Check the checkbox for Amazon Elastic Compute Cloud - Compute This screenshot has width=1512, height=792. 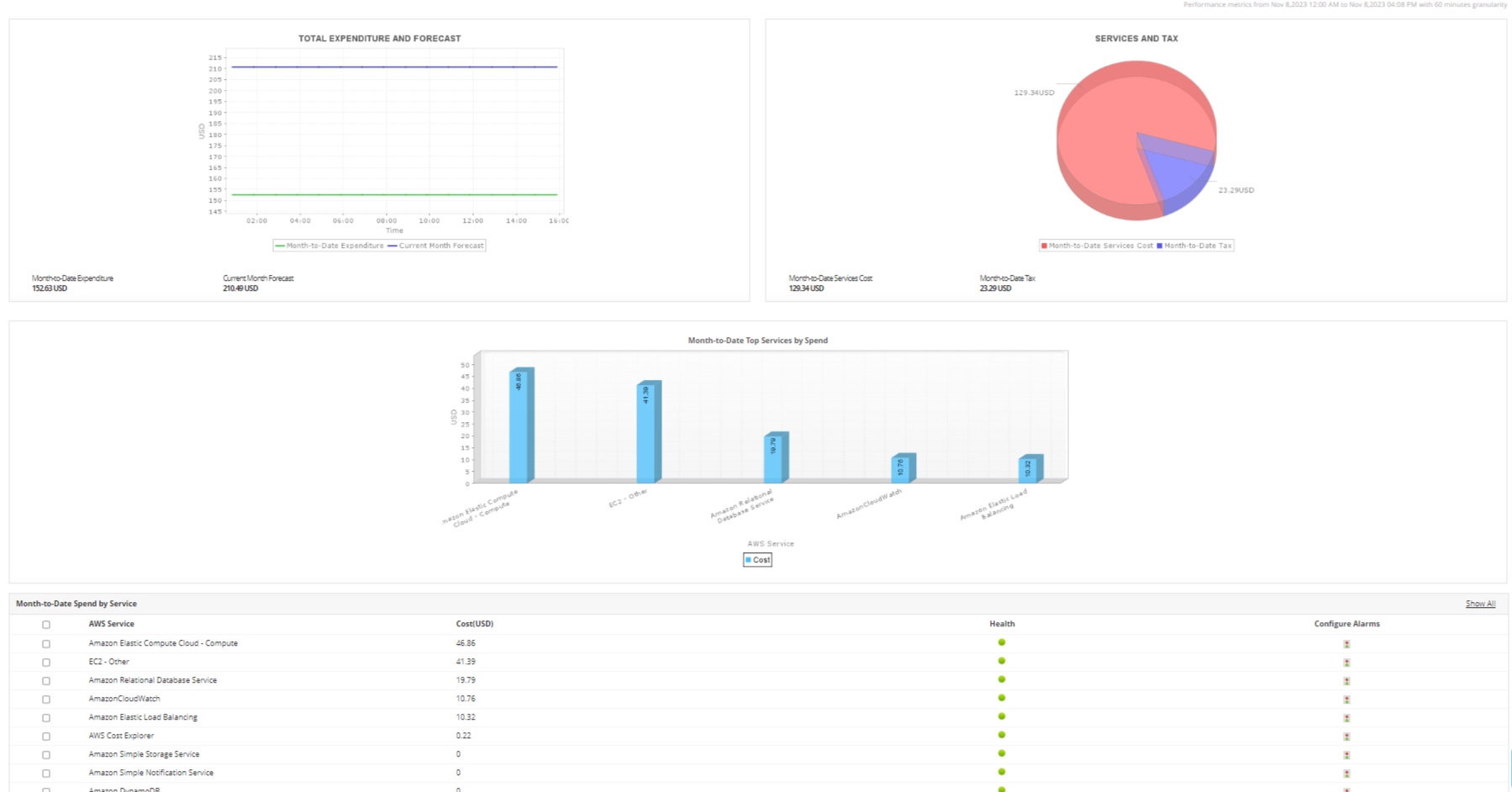tap(46, 643)
